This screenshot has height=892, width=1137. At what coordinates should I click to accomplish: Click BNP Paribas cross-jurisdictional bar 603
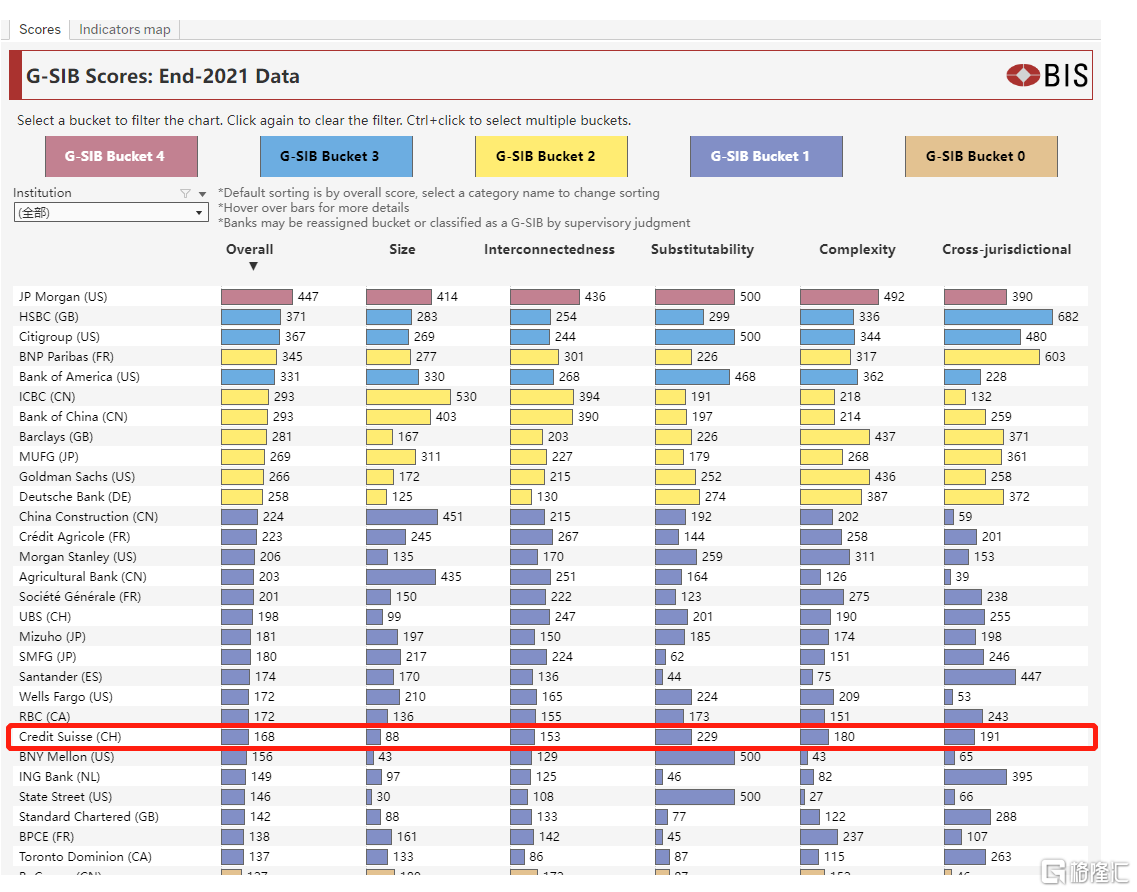coord(992,357)
